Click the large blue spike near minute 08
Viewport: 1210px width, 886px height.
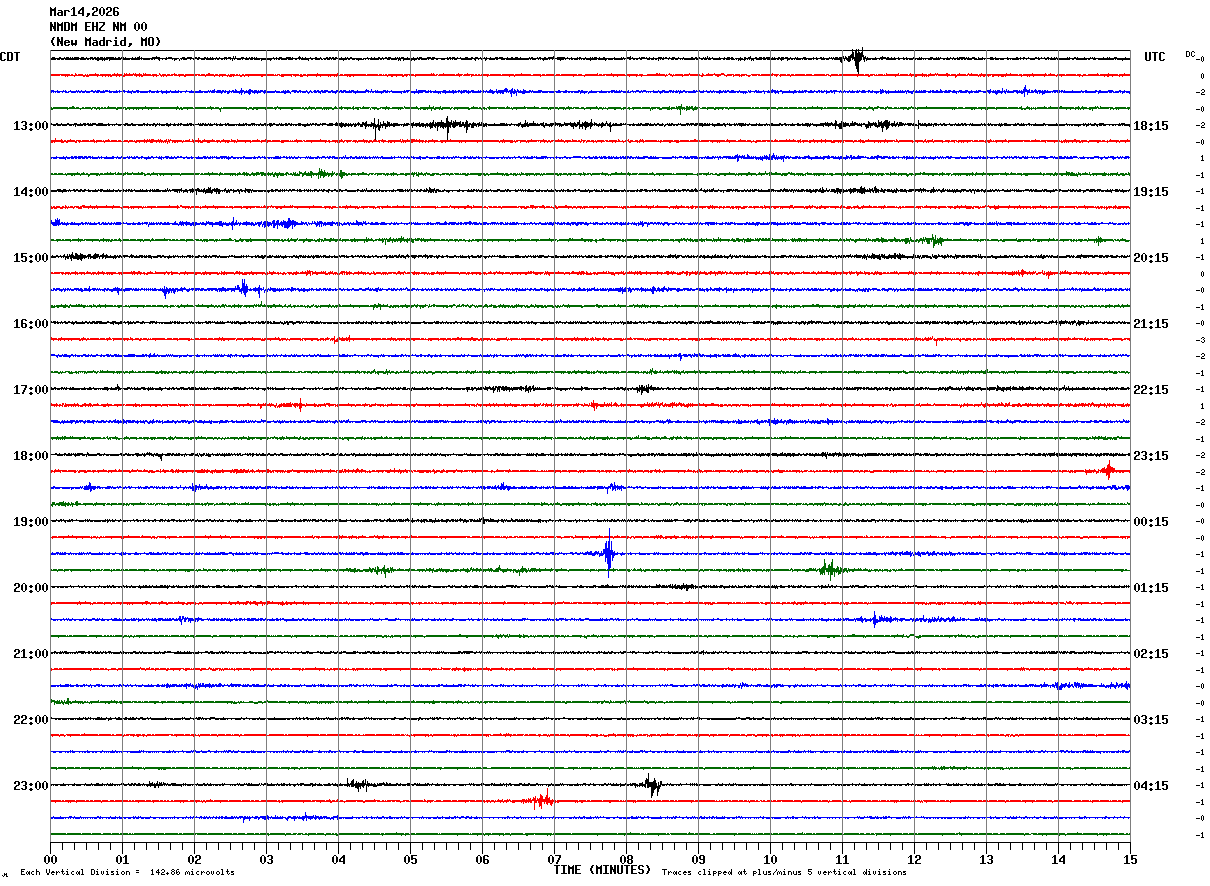click(608, 553)
